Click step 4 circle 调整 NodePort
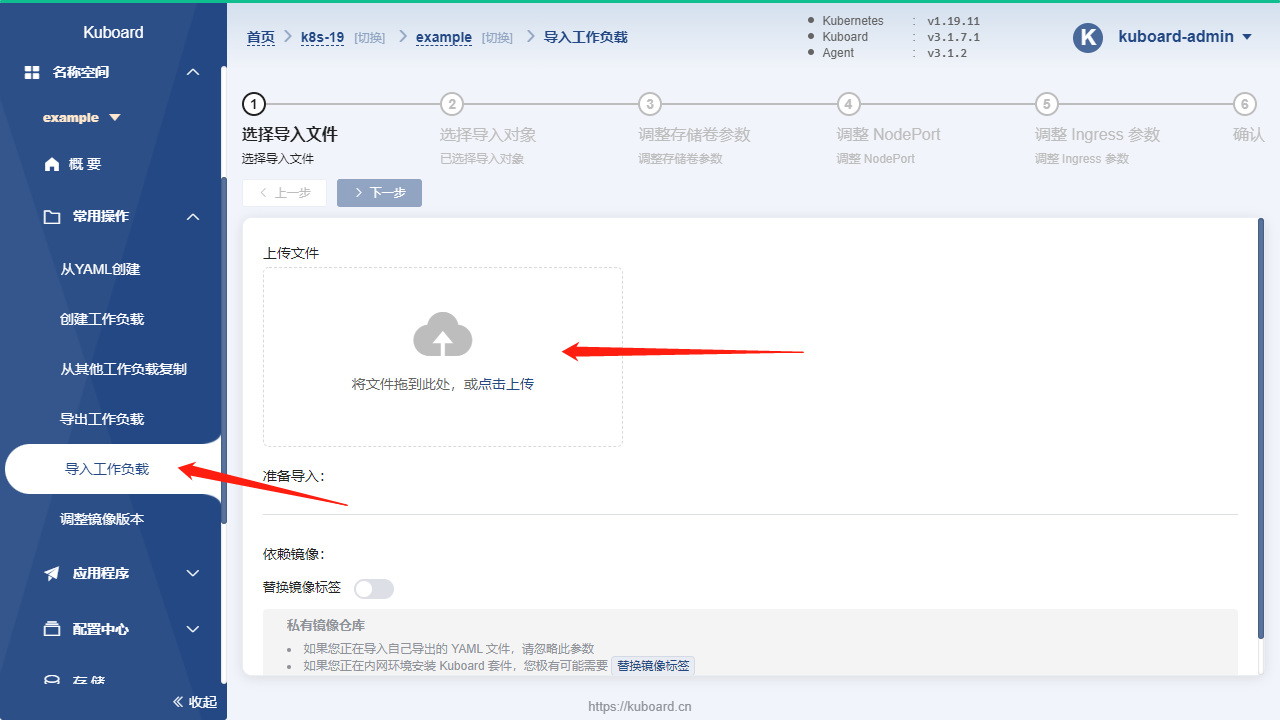 pyautogui.click(x=848, y=104)
